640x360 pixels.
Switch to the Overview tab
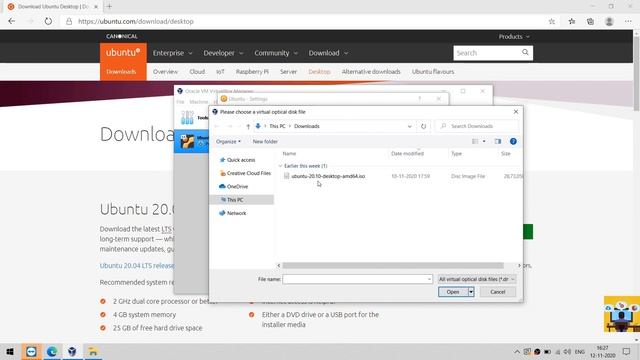pos(165,72)
